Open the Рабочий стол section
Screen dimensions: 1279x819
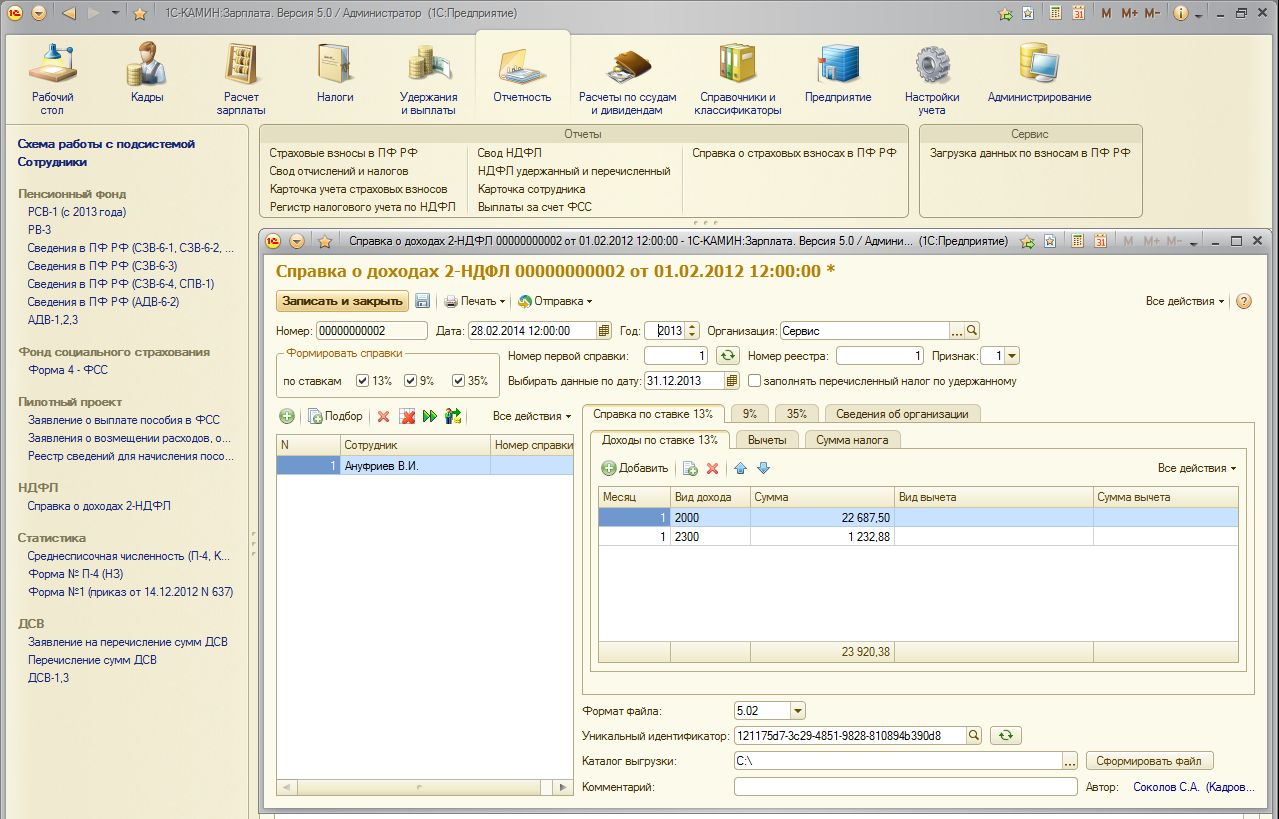(x=52, y=79)
